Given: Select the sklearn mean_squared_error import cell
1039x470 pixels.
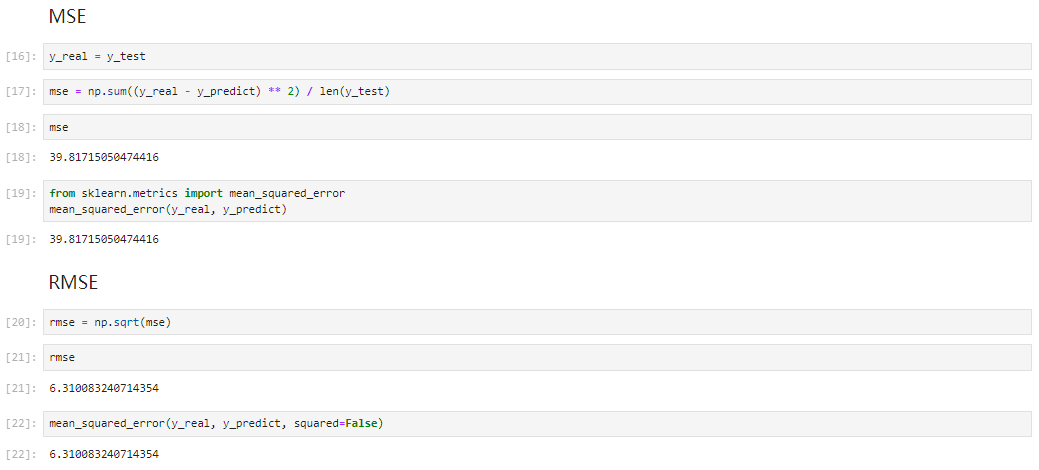Looking at the screenshot, I should pos(537,201).
